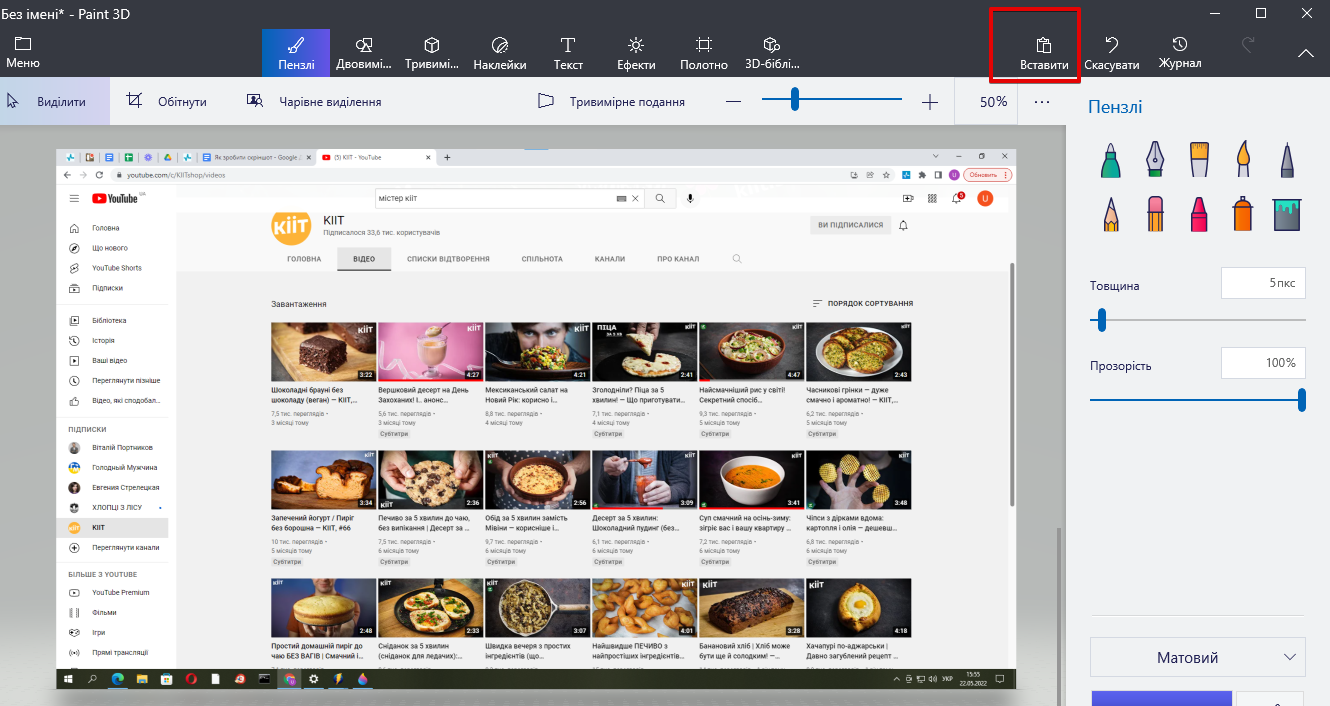This screenshot has width=1330, height=706.
Task: Toggle Тривимірне подання 3D view
Action: (x=610, y=102)
